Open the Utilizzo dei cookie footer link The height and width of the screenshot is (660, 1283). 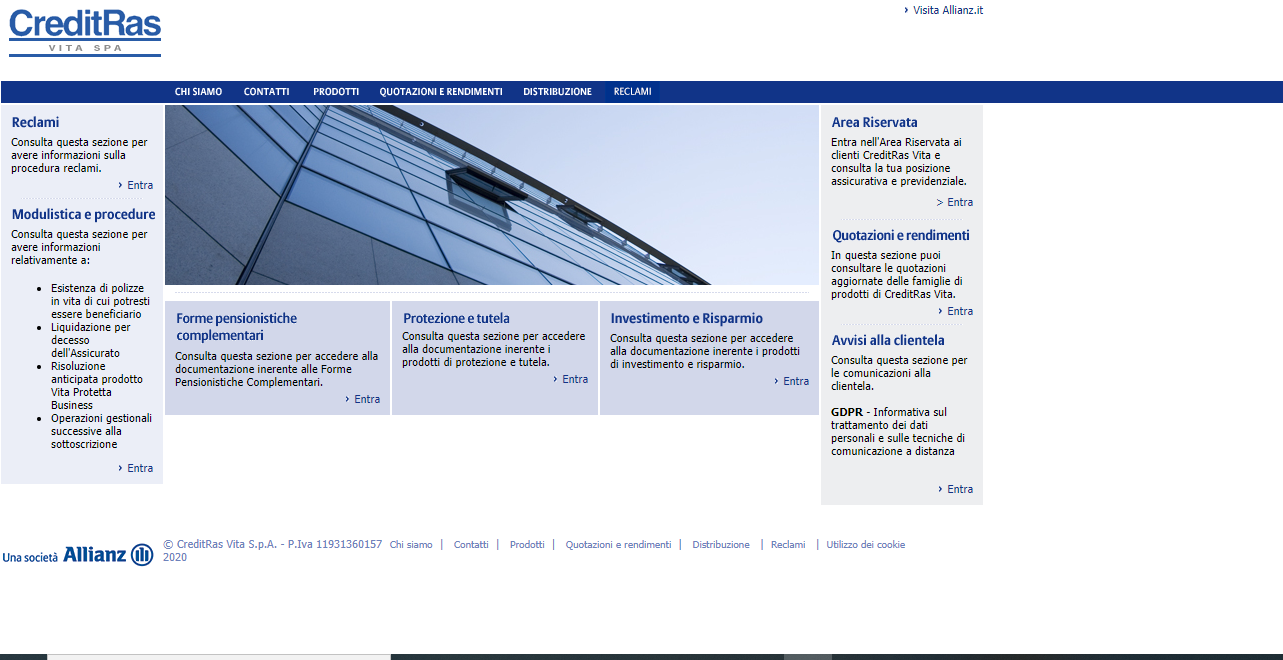coord(865,545)
